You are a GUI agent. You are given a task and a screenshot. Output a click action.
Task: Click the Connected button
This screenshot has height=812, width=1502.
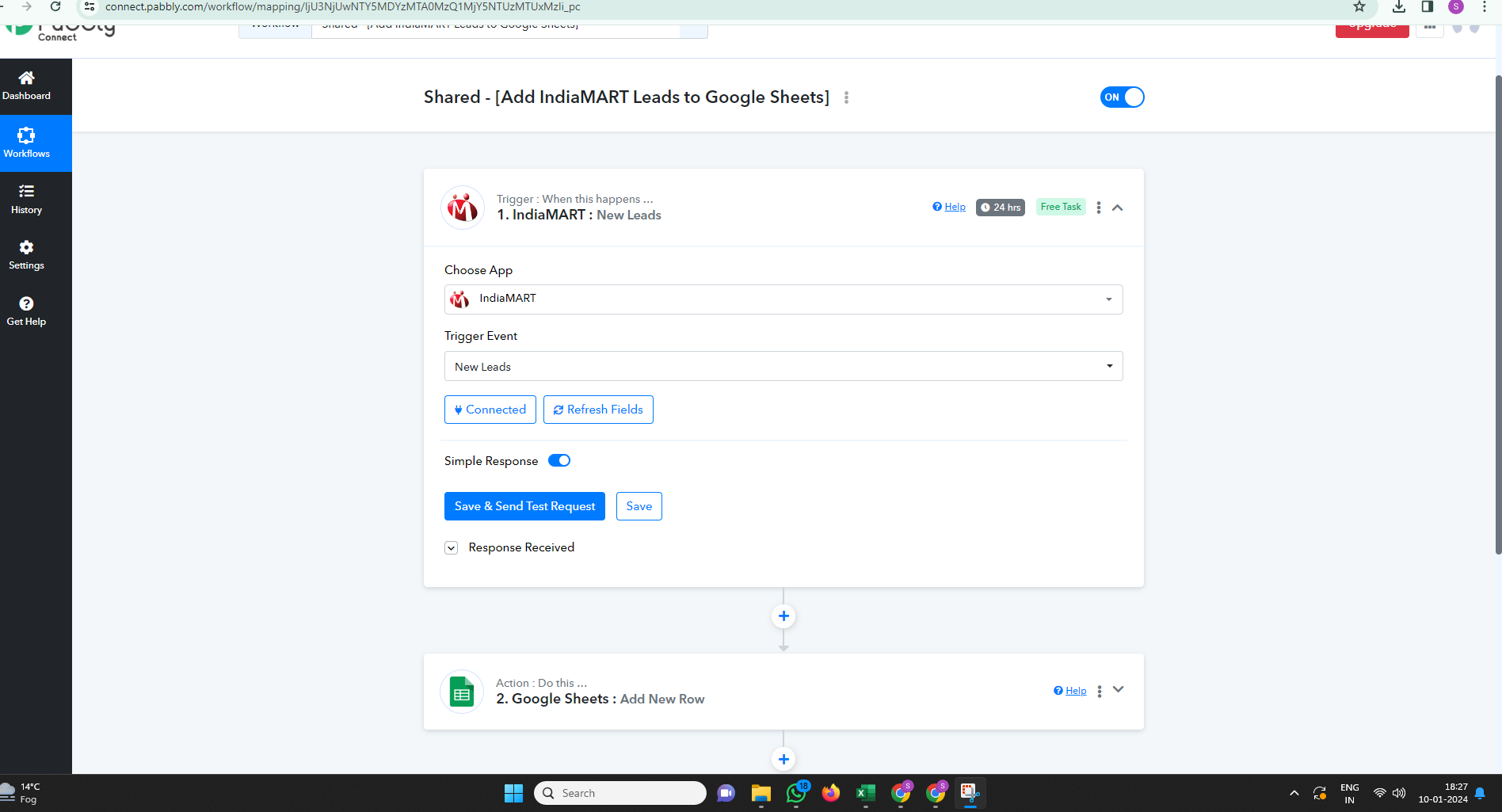[x=490, y=410]
